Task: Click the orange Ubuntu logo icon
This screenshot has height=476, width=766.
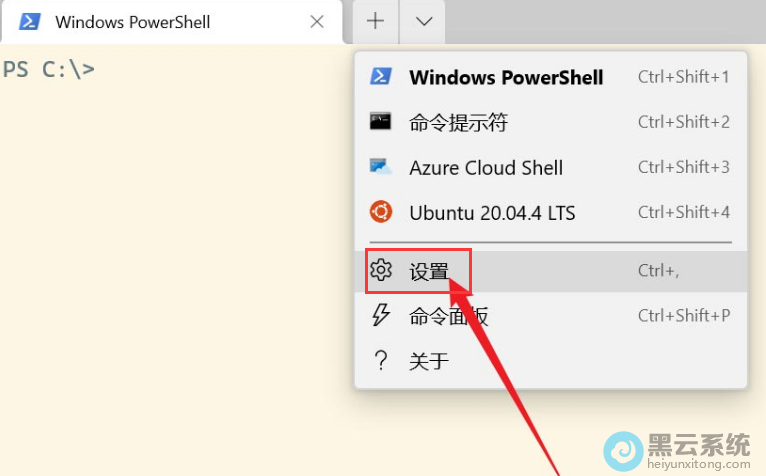Action: pyautogui.click(x=381, y=212)
